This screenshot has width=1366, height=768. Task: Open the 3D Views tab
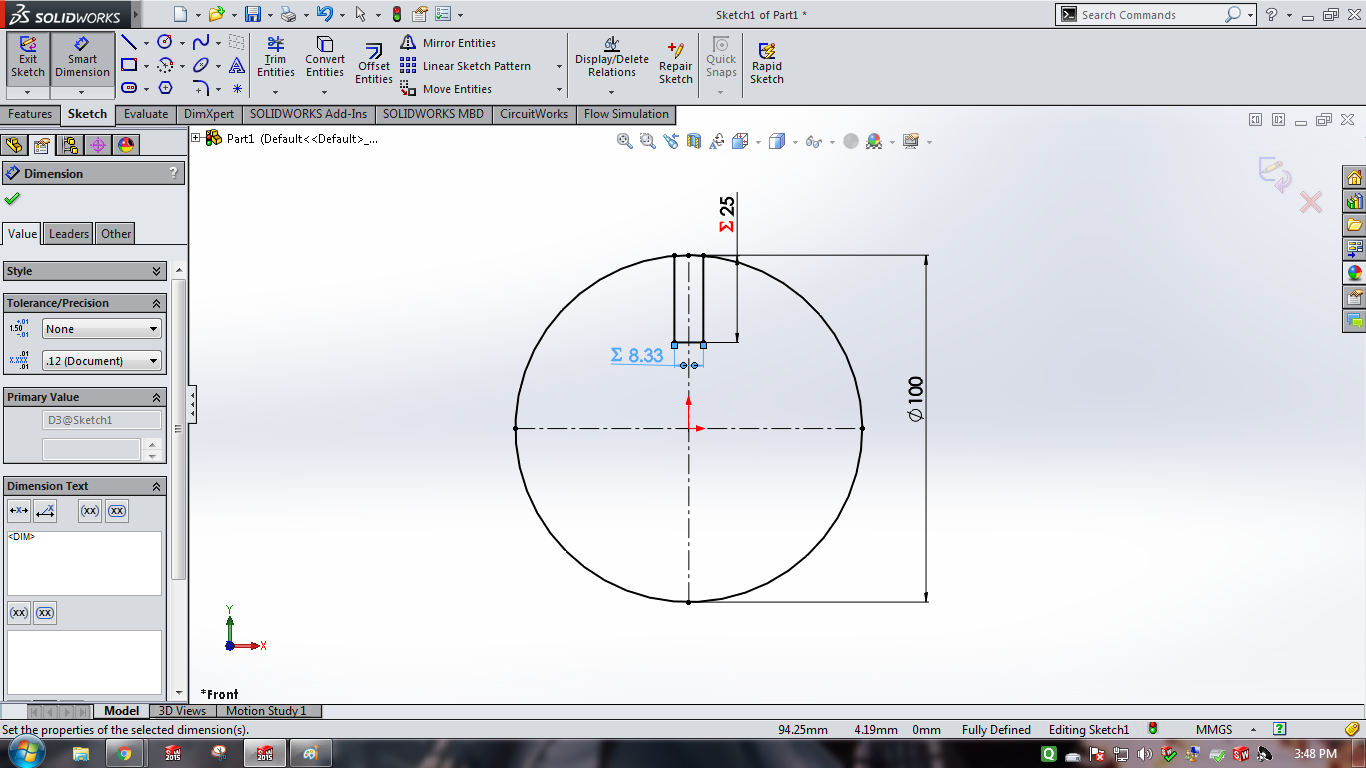182,711
